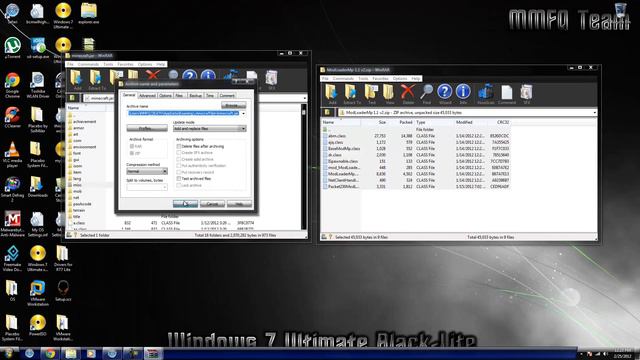Click red X Delete icon in ModLoaderMp window
The image size is (640, 360).
coord(408,93)
